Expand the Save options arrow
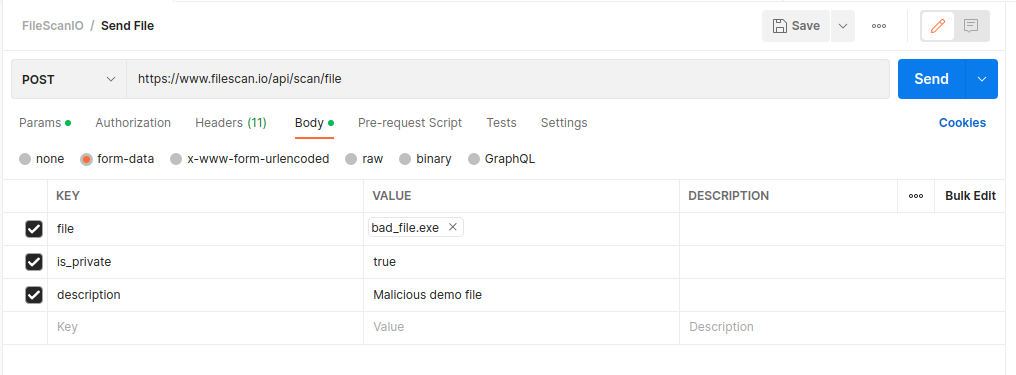Viewport: 1016px width, 375px height. point(843,26)
